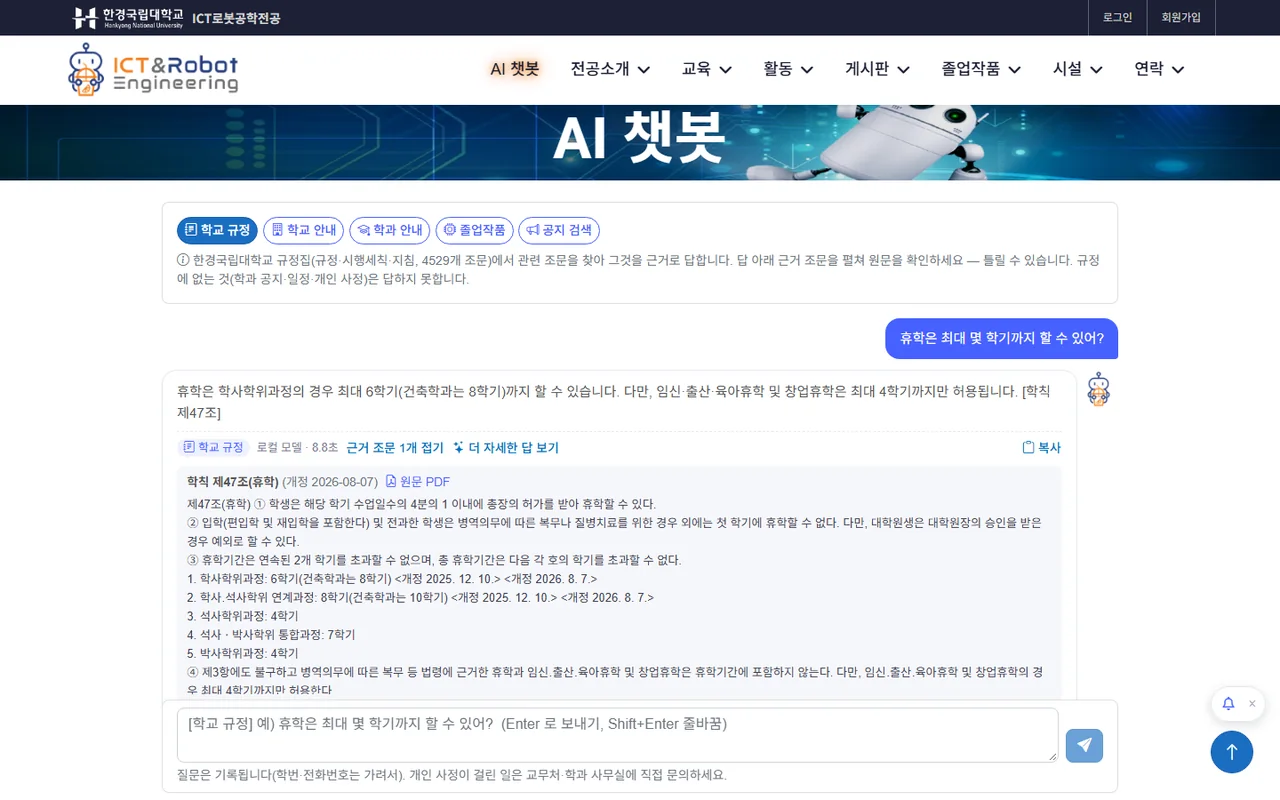Click the send message paper-plane button
This screenshot has width=1280, height=800.
pyautogui.click(x=1084, y=746)
